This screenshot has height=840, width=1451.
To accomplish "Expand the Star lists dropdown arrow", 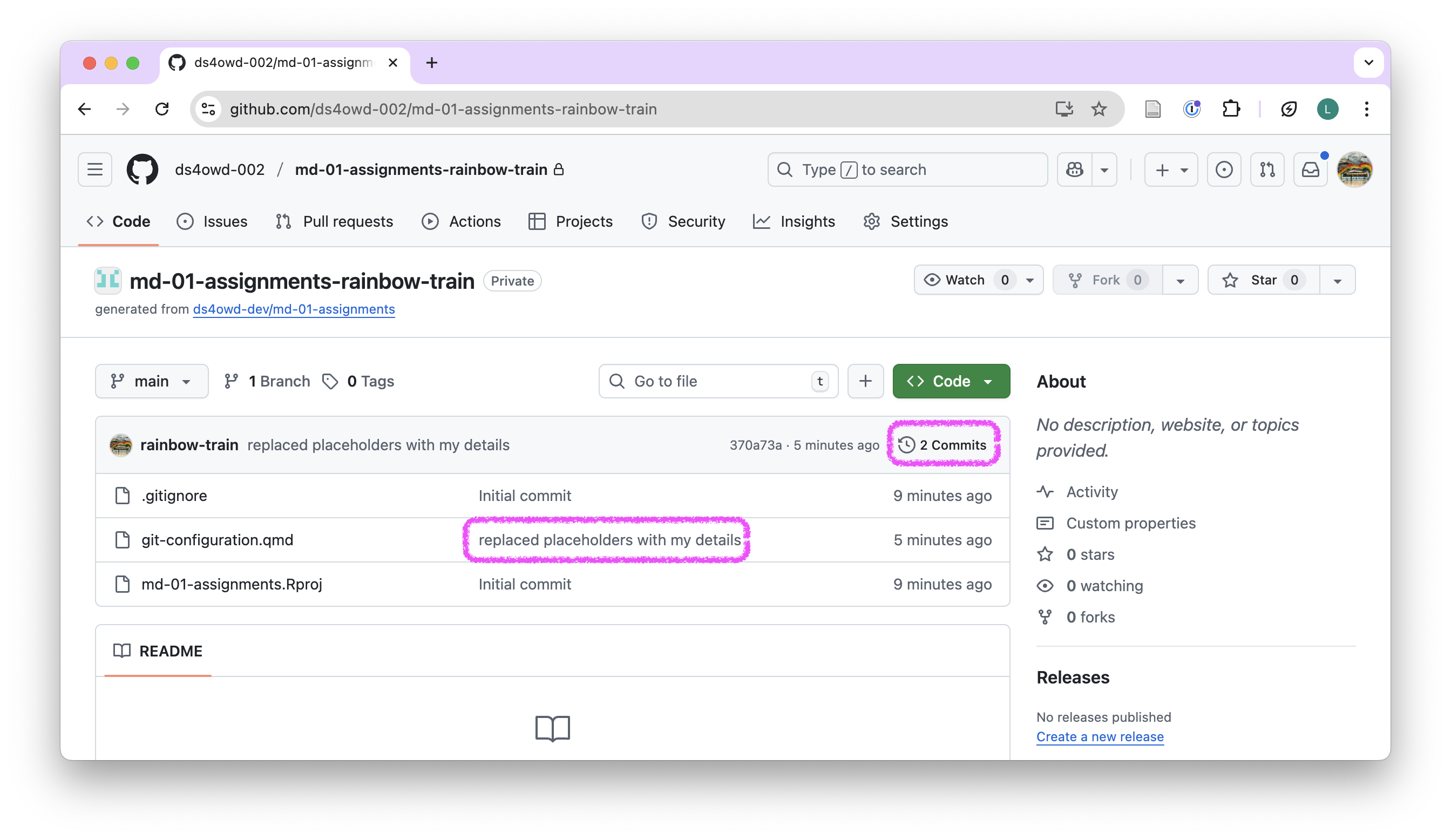I will 1337,280.
